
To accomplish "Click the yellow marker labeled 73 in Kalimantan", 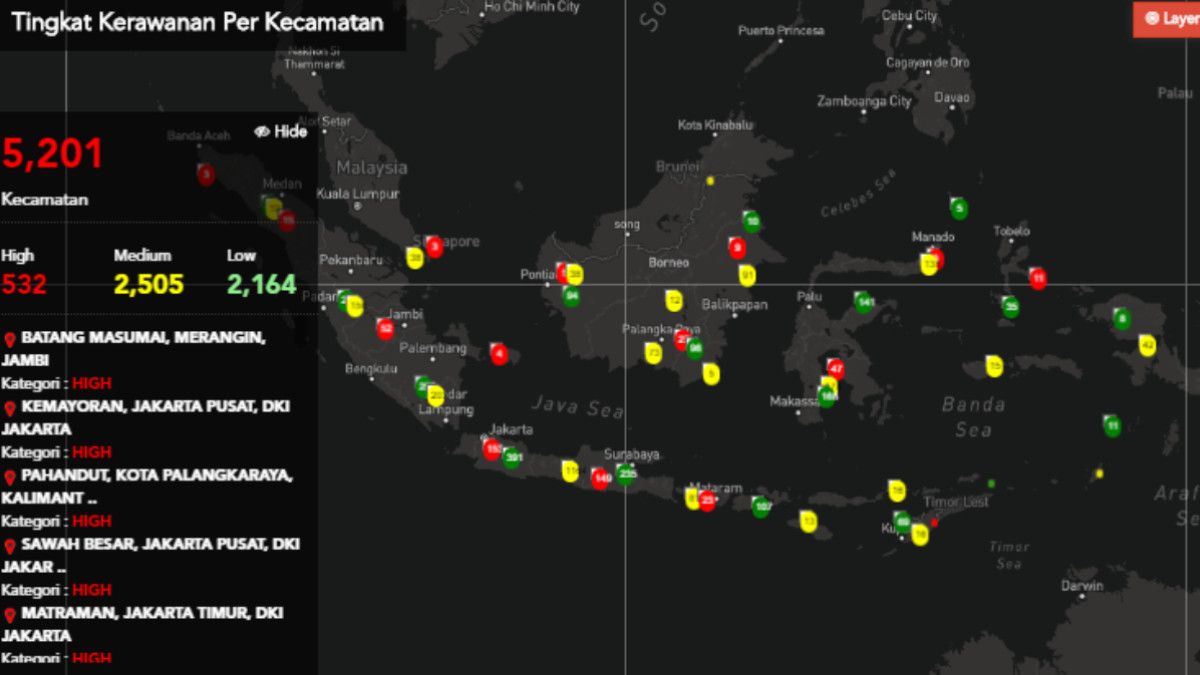I will tap(653, 353).
